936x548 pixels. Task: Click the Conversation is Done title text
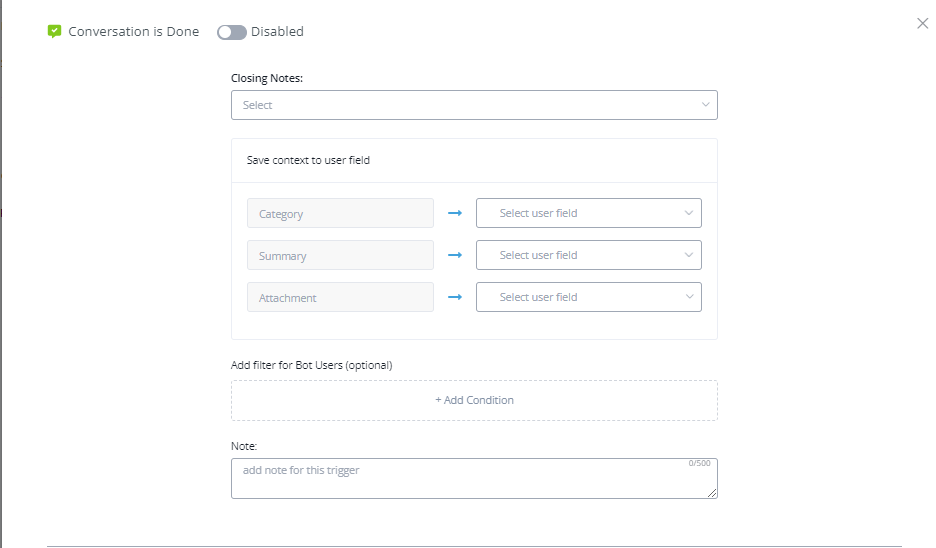click(134, 32)
